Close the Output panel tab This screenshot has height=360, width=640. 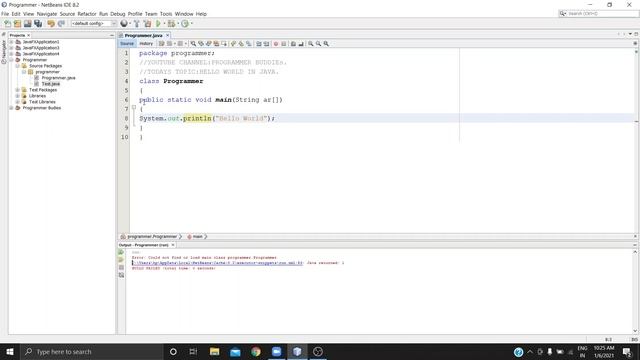[173, 245]
